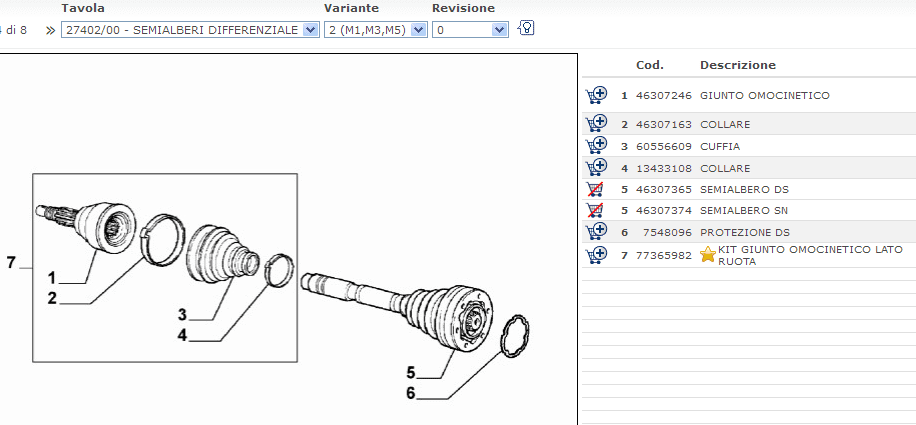Click description PROTEZIONE DS
This screenshot has width=916, height=425.
pos(745,232)
